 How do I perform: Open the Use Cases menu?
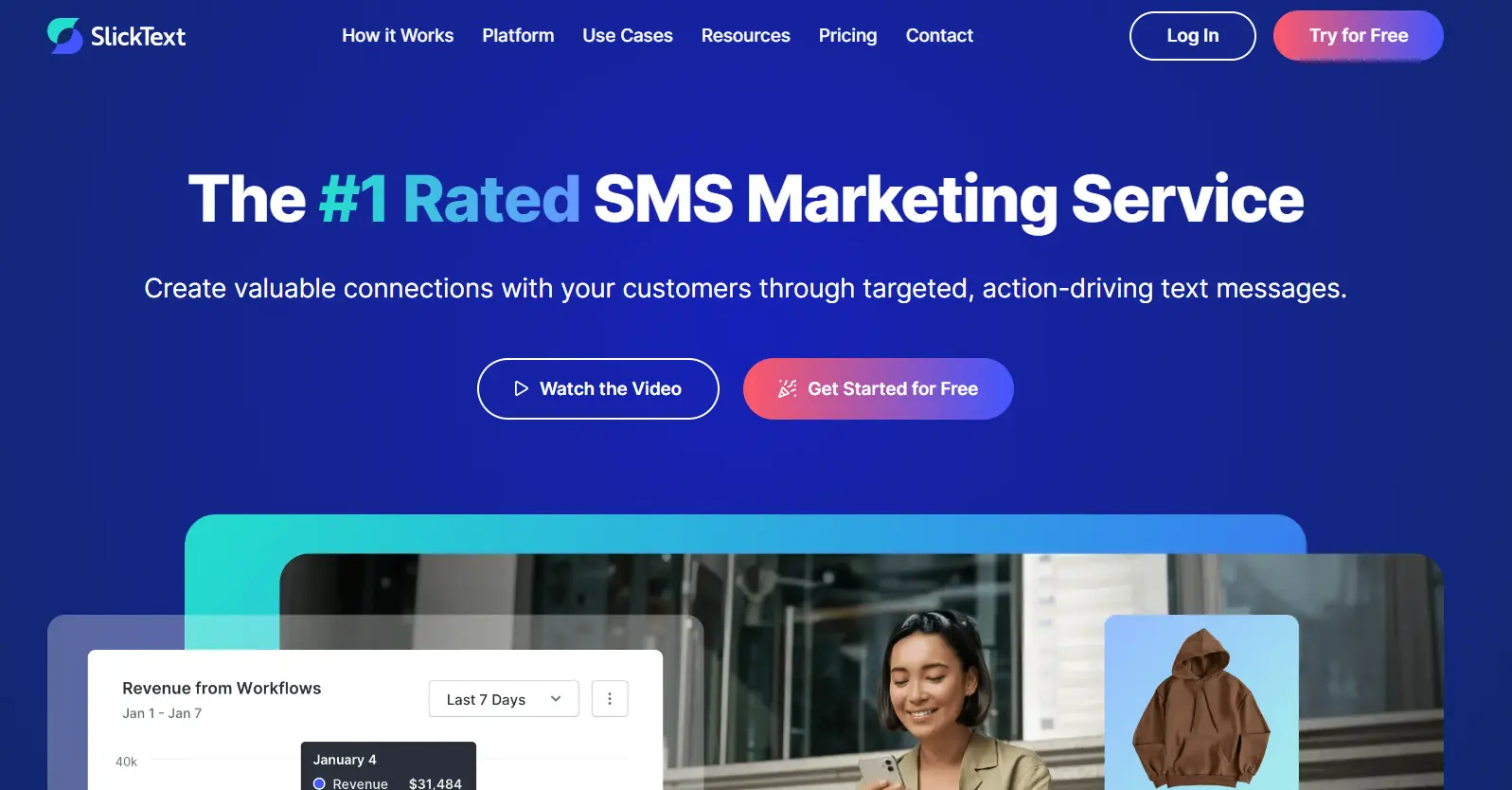(x=628, y=36)
